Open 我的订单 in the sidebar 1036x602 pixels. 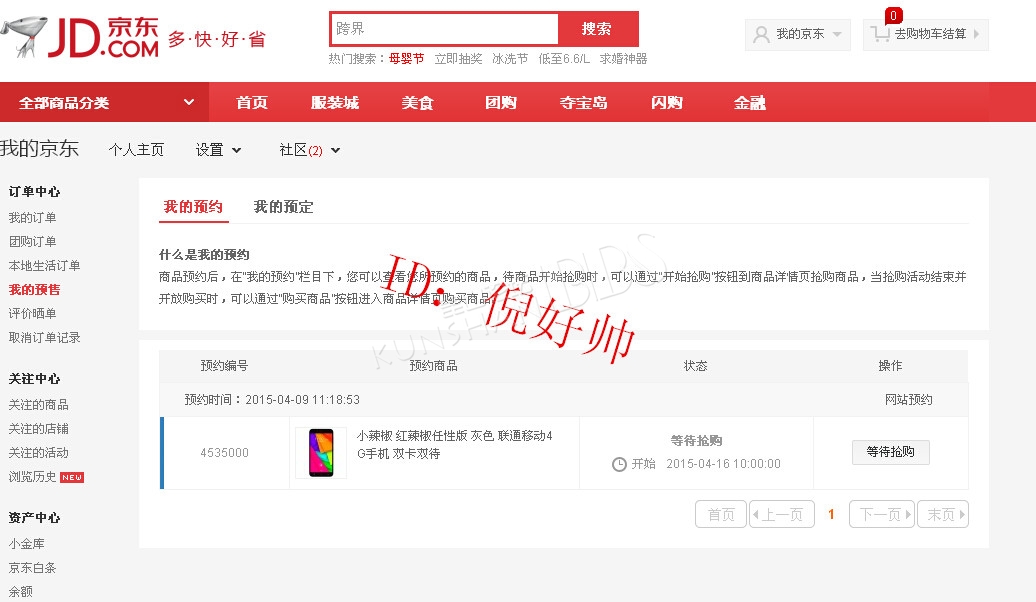click(32, 217)
